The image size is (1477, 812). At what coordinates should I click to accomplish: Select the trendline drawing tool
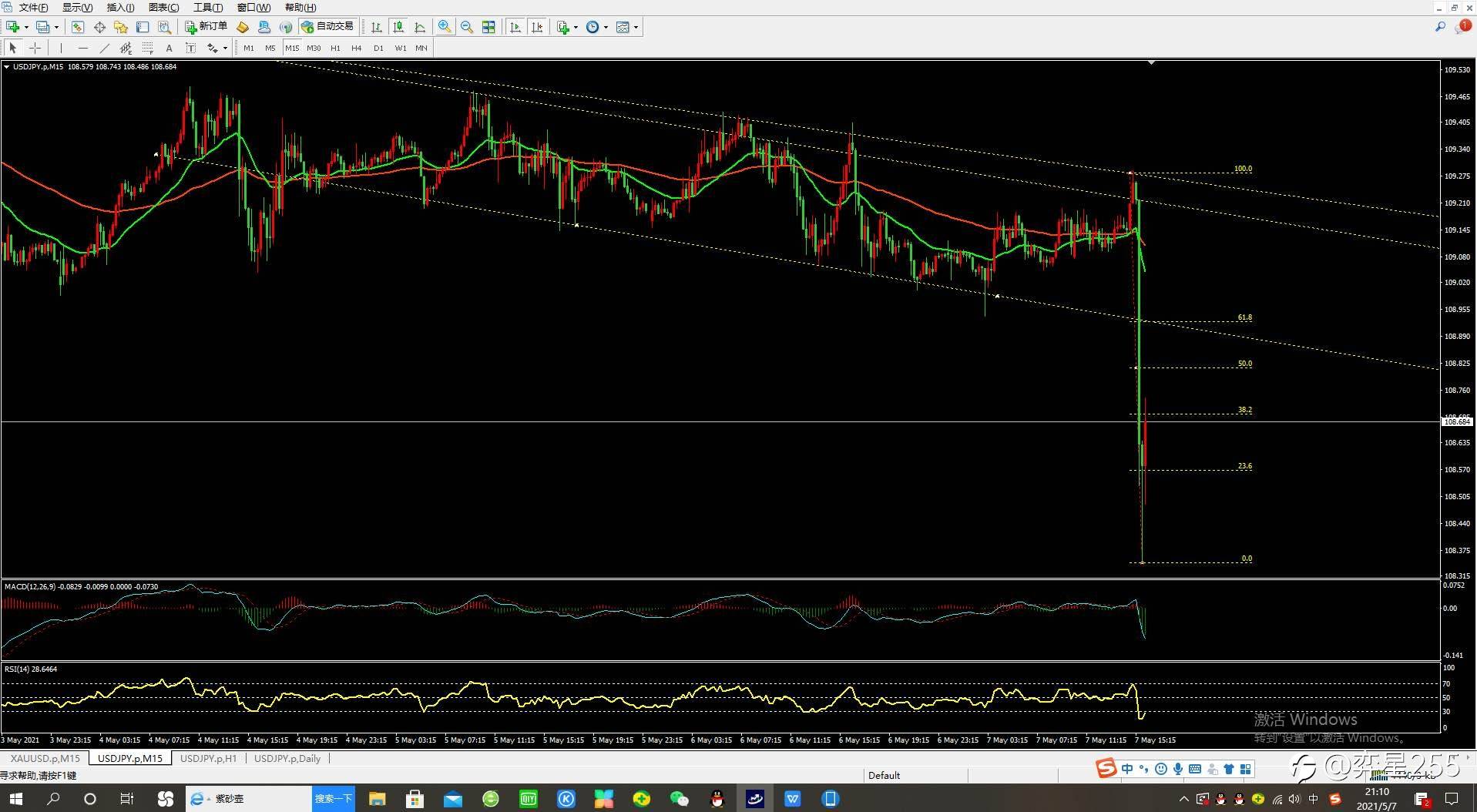105,48
